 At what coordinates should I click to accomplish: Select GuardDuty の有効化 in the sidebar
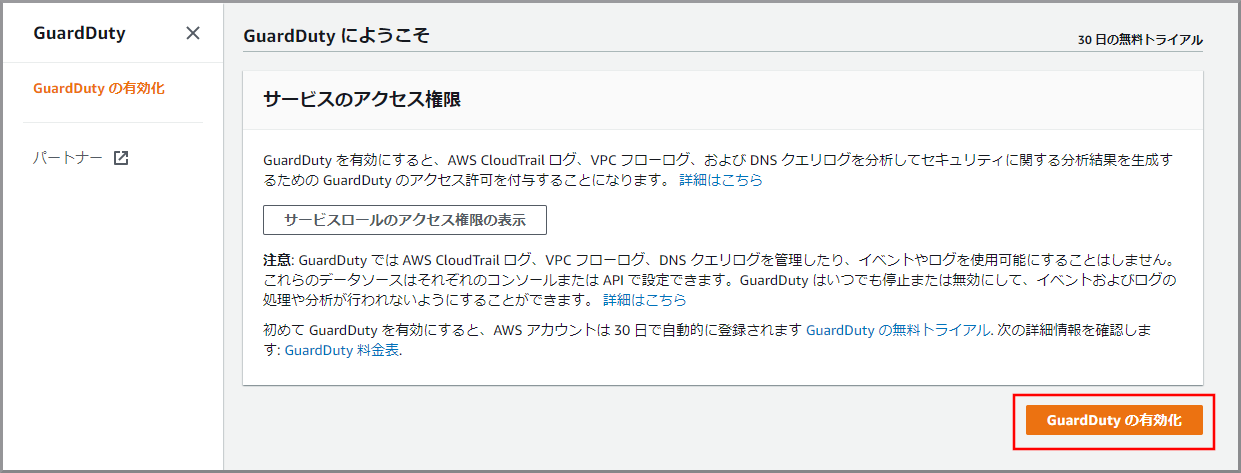pyautogui.click(x=99, y=88)
